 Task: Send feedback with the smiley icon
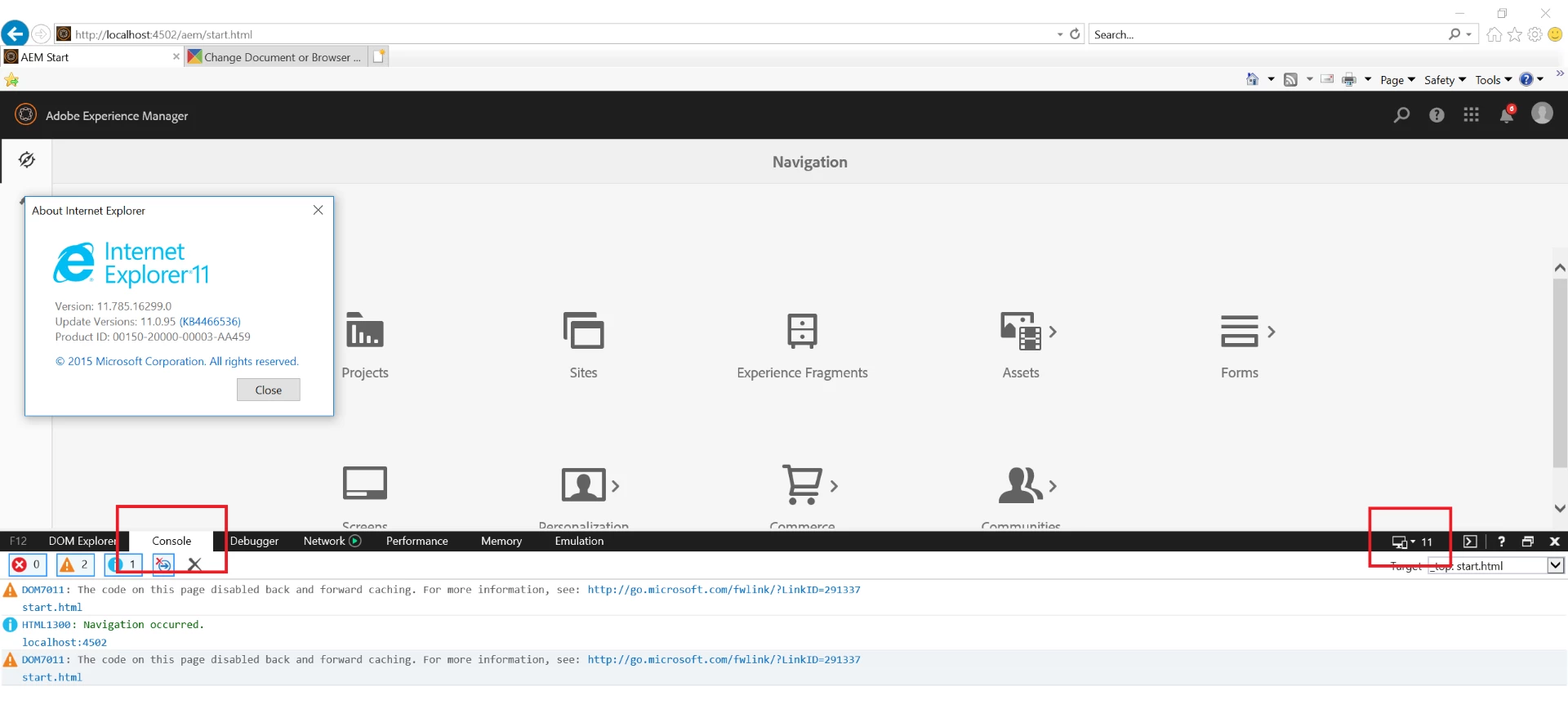pyautogui.click(x=1555, y=34)
